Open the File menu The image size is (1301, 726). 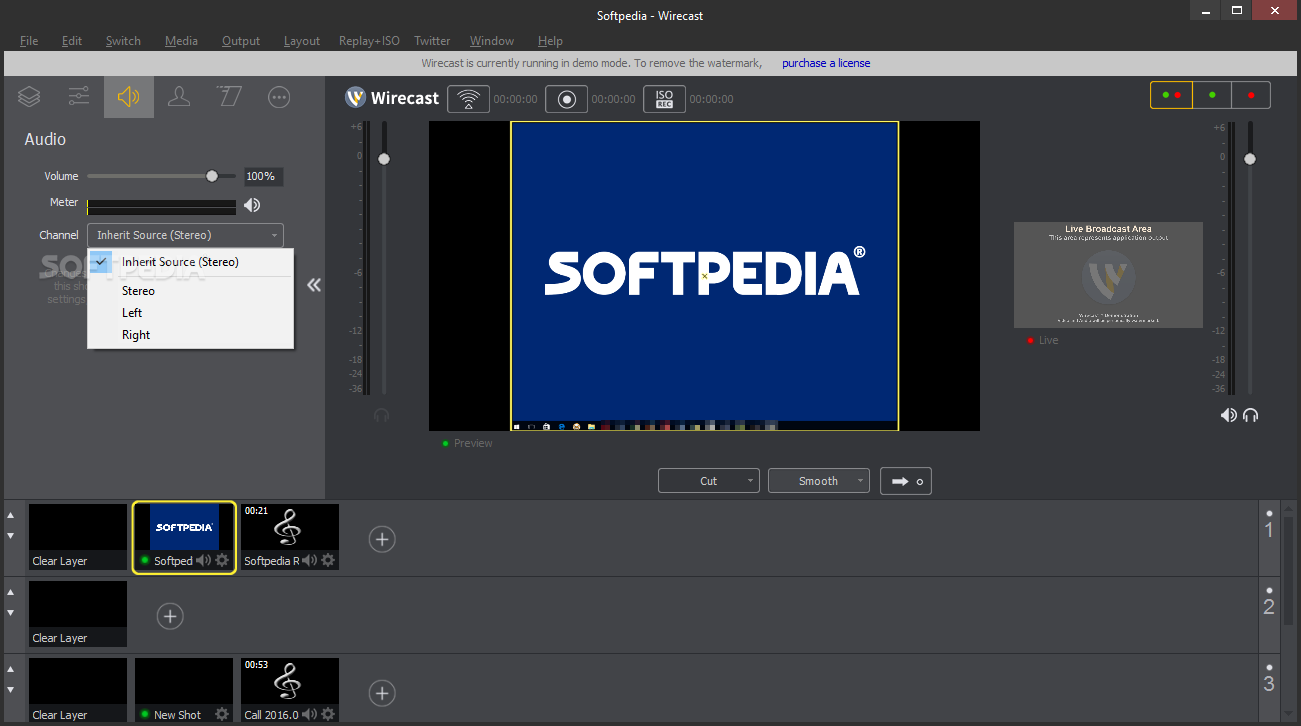[x=29, y=41]
